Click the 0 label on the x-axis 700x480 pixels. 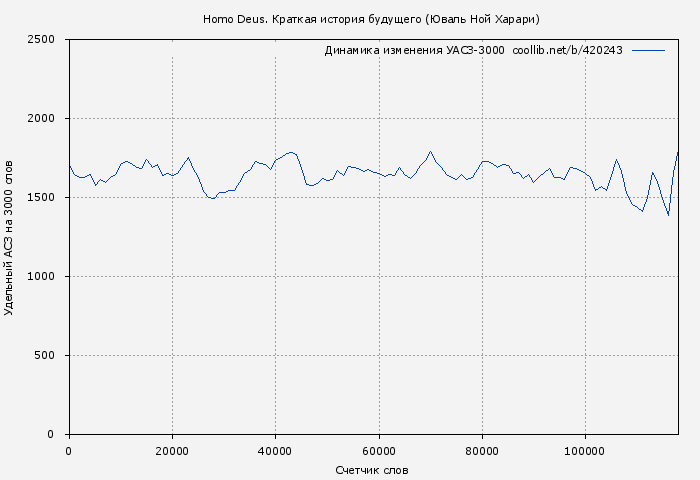coord(68,452)
